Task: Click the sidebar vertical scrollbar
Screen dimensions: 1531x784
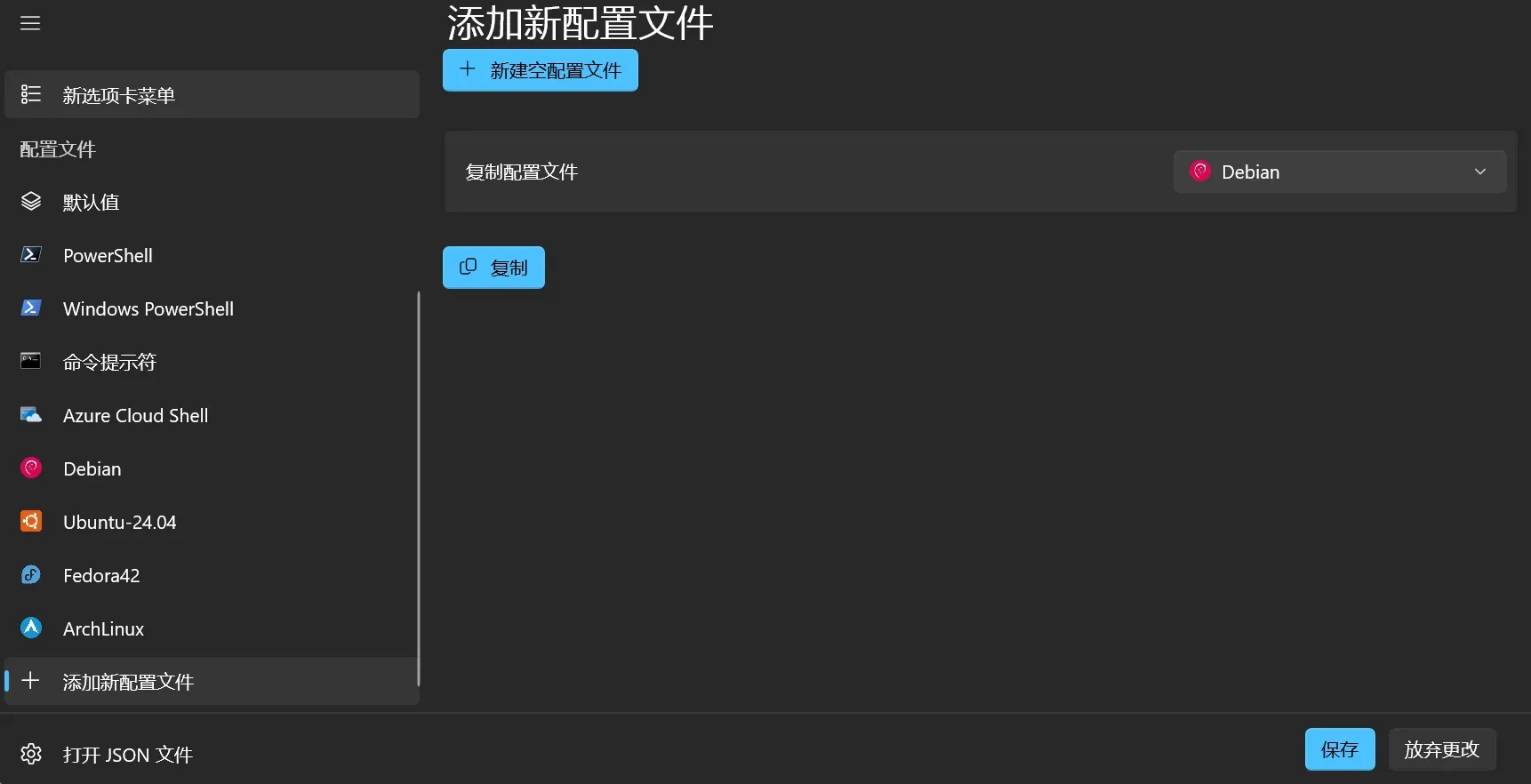Action: (418, 489)
